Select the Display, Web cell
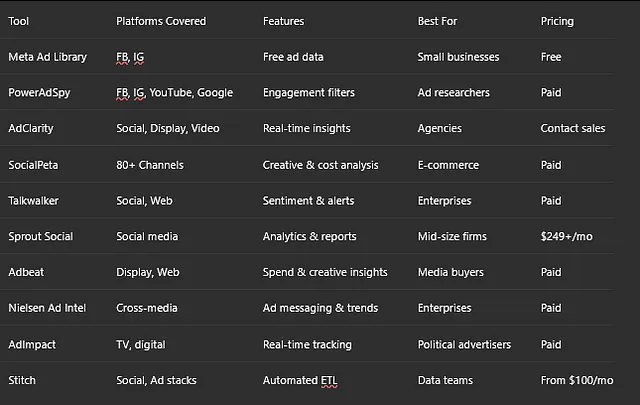 pos(148,272)
